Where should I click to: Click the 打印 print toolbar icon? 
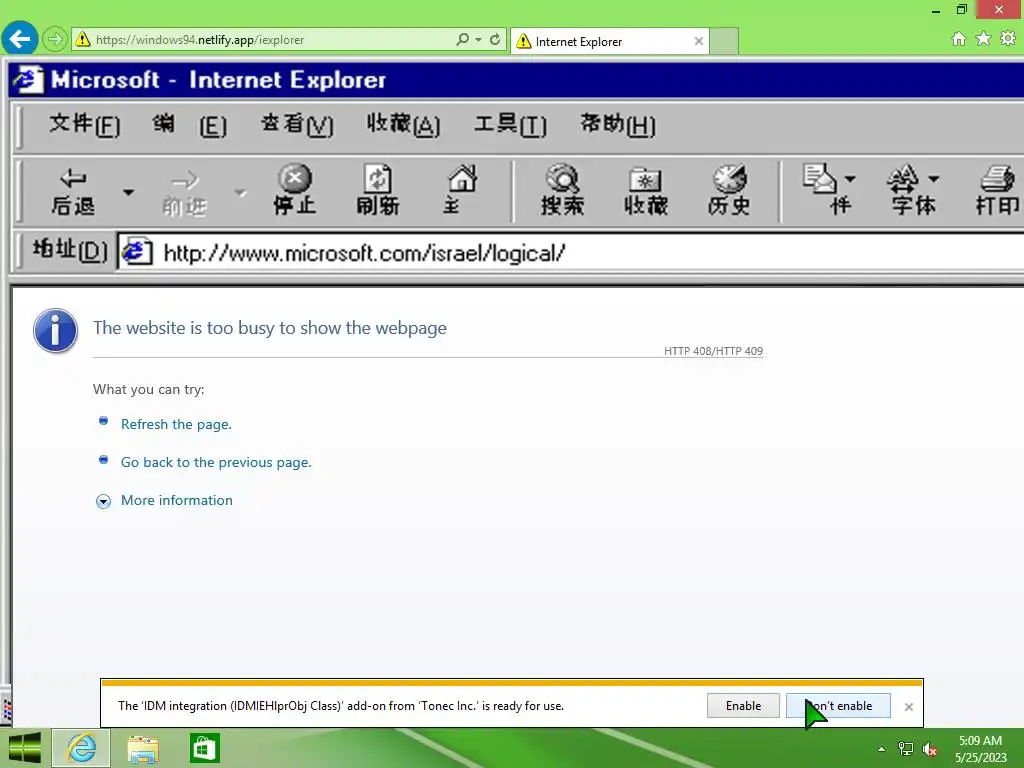pyautogui.click(x=997, y=190)
